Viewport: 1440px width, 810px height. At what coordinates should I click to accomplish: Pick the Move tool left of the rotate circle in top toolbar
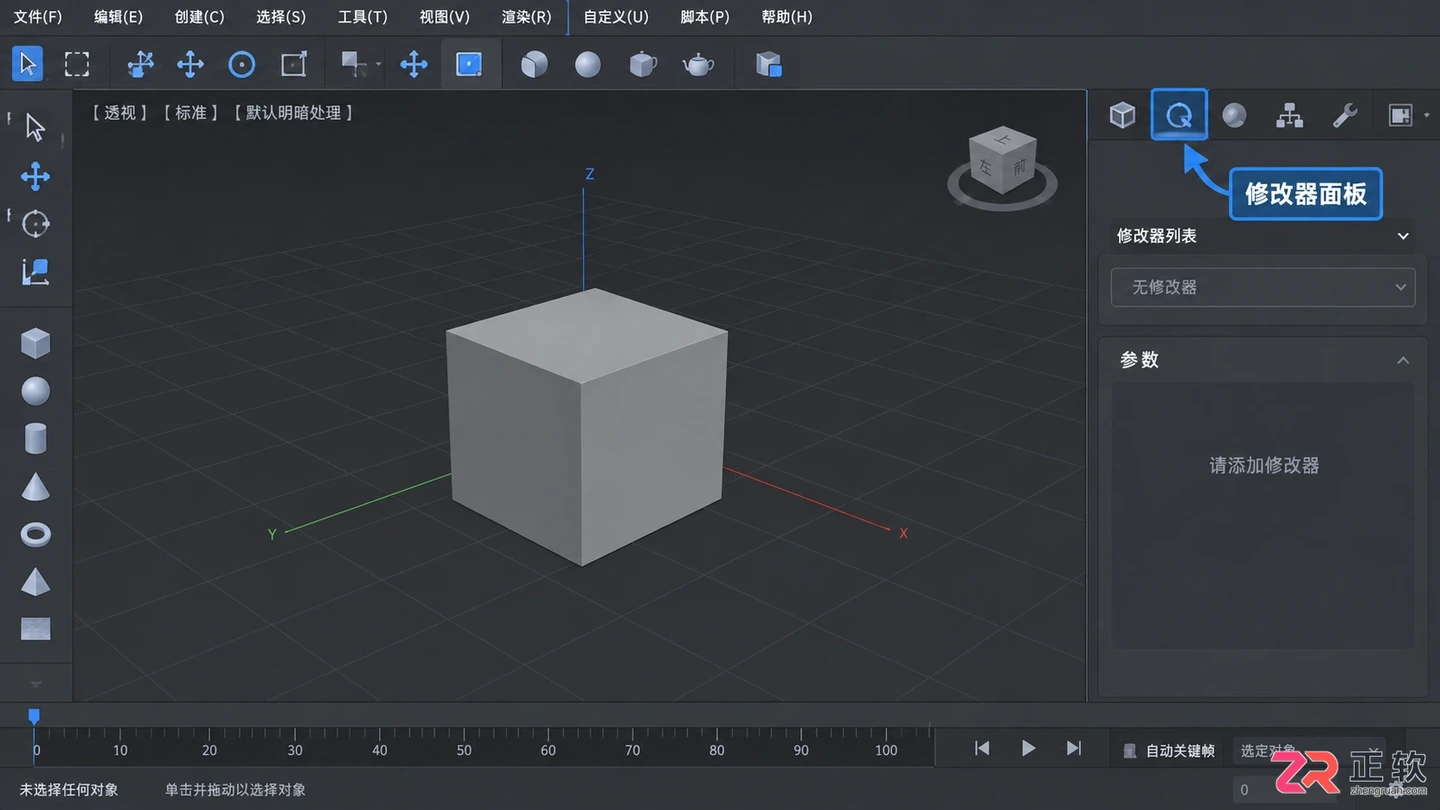pos(191,65)
